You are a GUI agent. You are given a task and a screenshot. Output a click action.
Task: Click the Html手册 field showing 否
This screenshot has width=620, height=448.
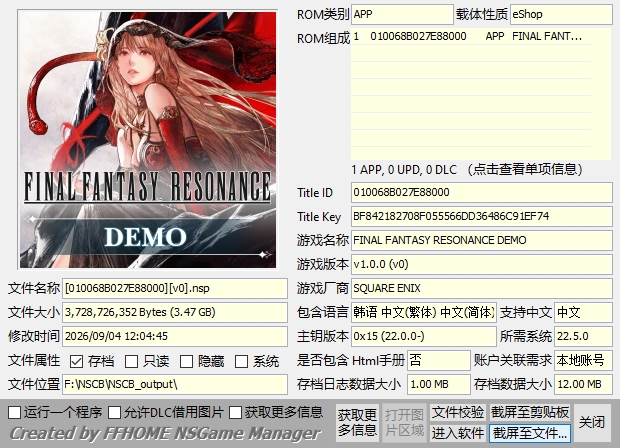[x=439, y=360]
